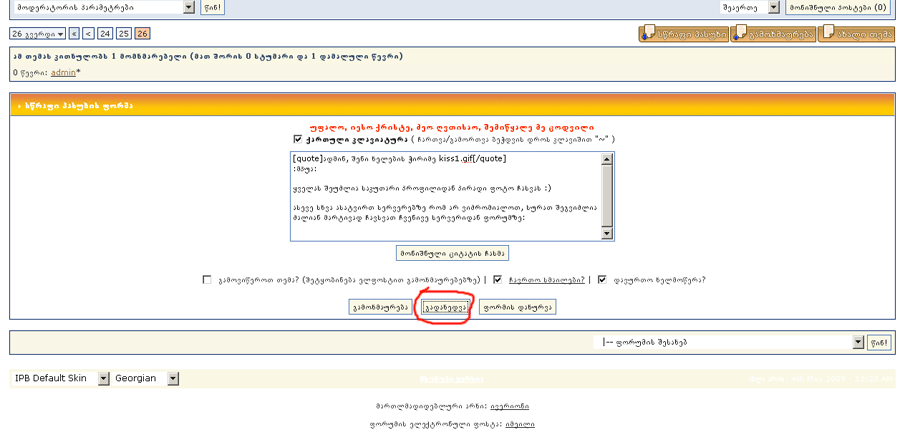Click the New Topic (ახალი თემა) button
Image resolution: width=900 pixels, height=435 pixels.
pos(856,34)
